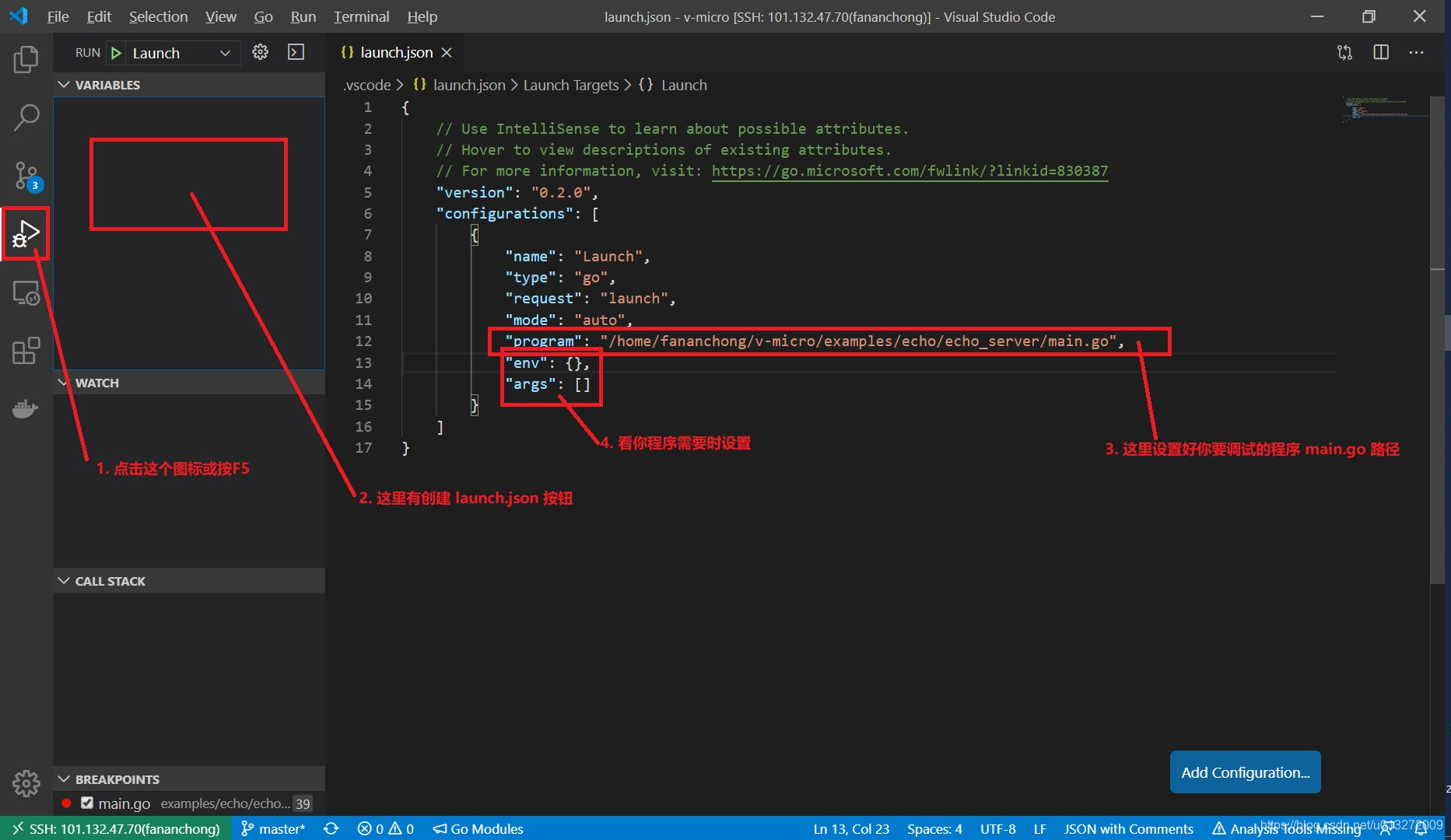
Task: Click the main.go breakpoint entry
Action: (189, 803)
